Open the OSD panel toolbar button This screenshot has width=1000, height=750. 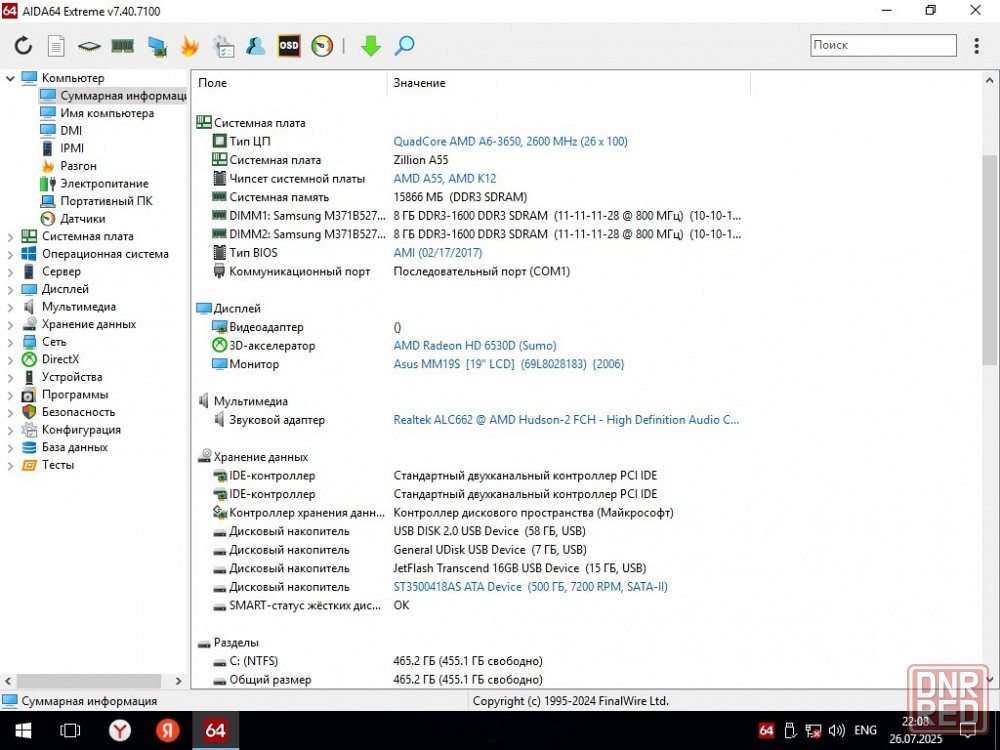pyautogui.click(x=288, y=46)
